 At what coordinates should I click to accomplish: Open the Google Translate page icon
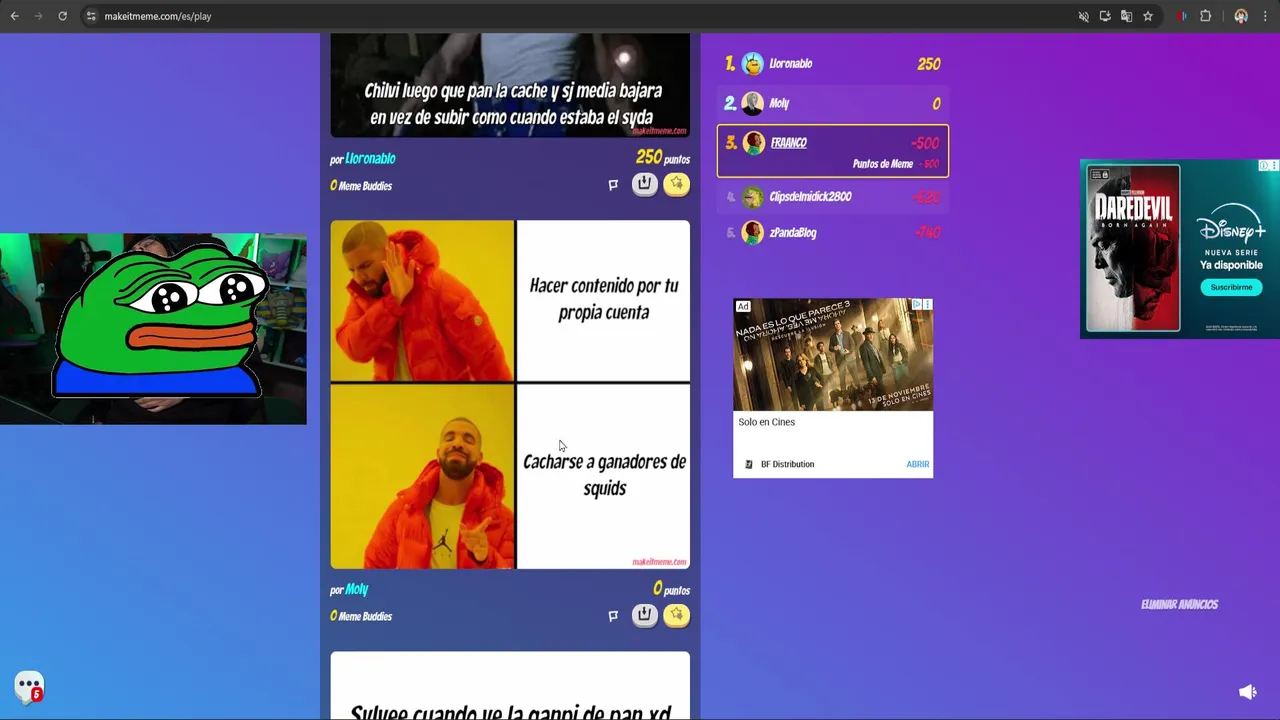point(1126,16)
